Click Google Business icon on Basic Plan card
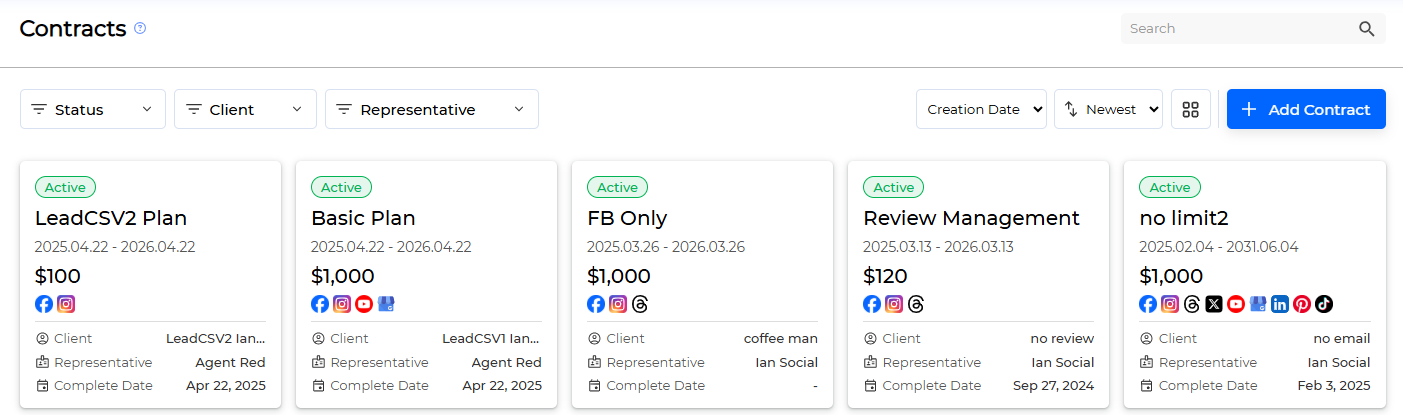 point(386,304)
